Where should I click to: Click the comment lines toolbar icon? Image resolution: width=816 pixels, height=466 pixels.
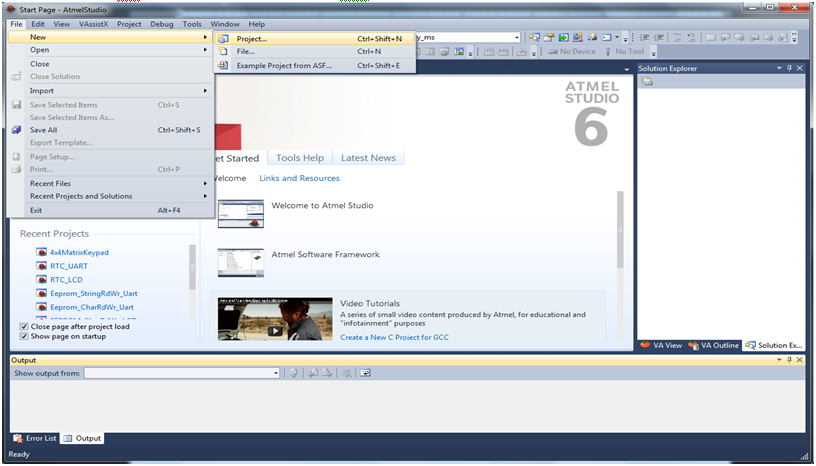(x=677, y=37)
